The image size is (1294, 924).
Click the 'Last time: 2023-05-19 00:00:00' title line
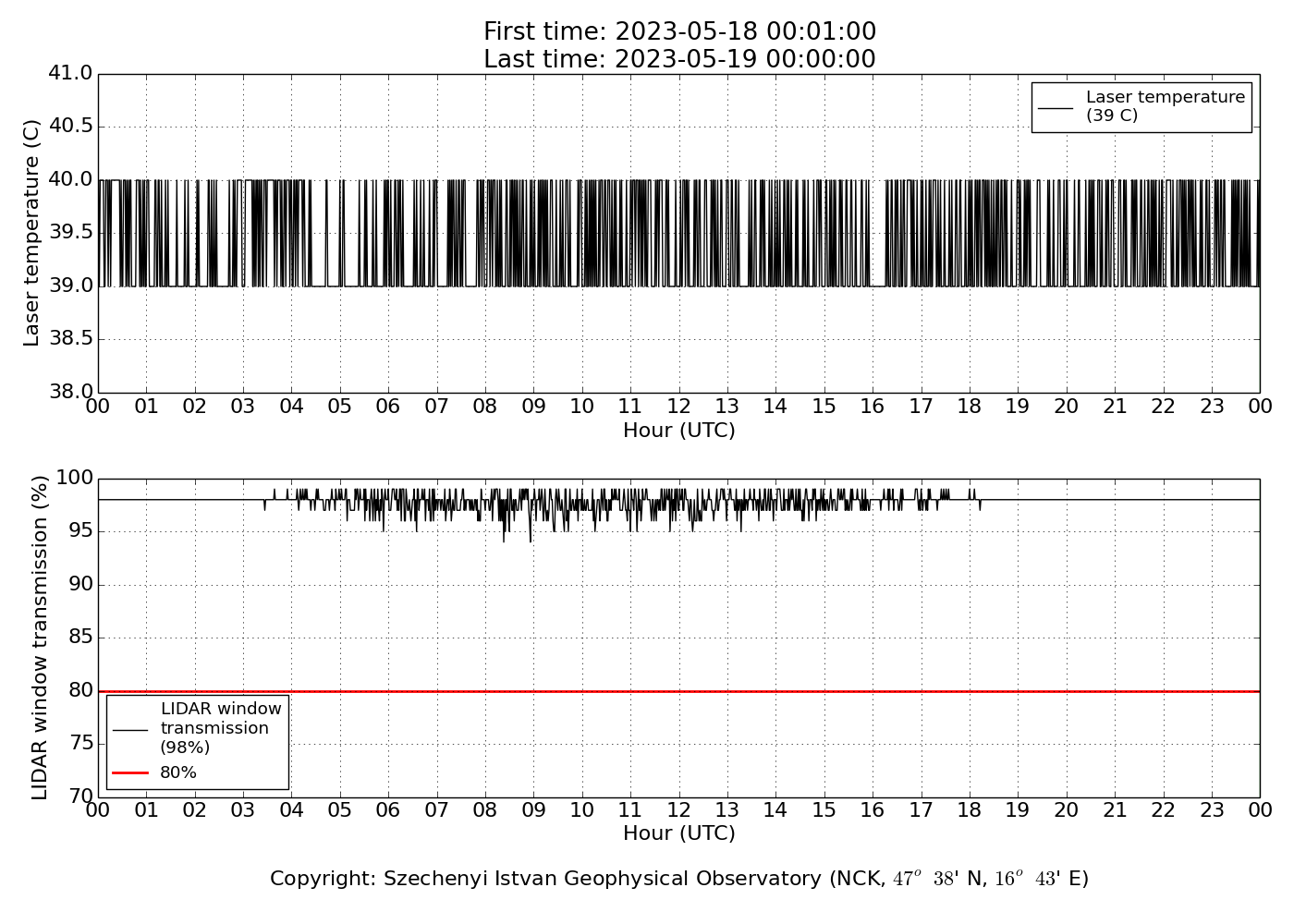[x=679, y=59]
